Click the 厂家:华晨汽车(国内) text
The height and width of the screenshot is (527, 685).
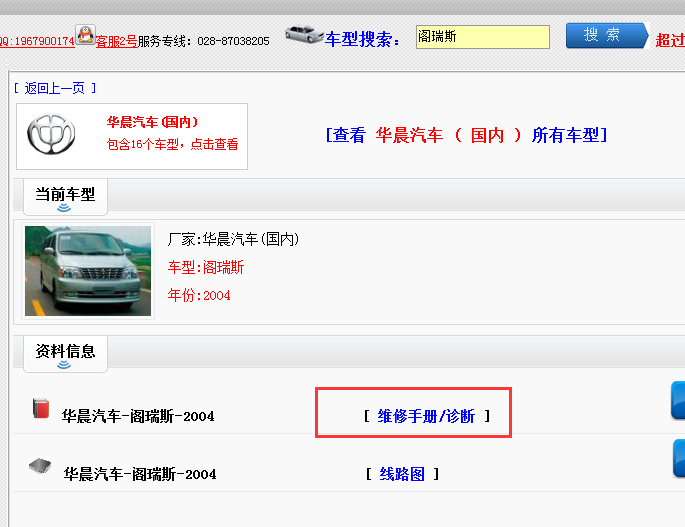pyautogui.click(x=233, y=239)
